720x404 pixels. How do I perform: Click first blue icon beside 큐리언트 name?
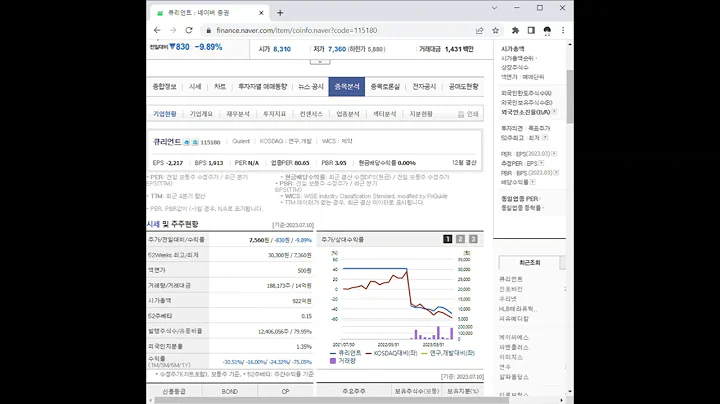pyautogui.click(x=186, y=142)
